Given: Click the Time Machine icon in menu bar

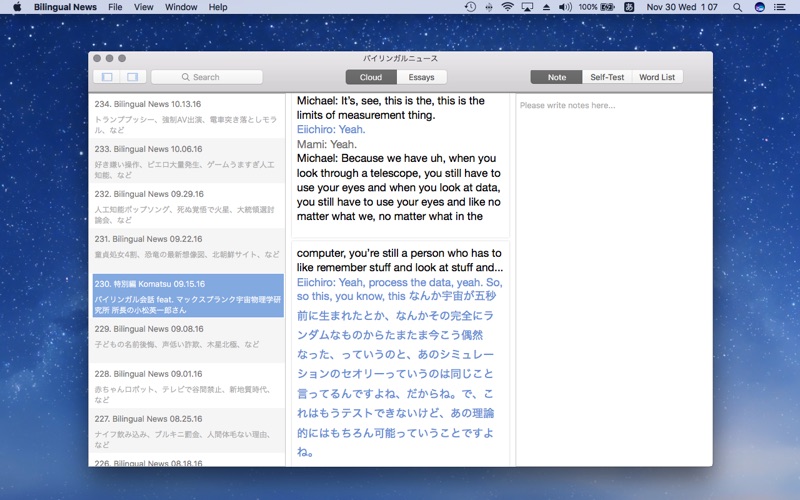Looking at the screenshot, I should click(x=470, y=7).
